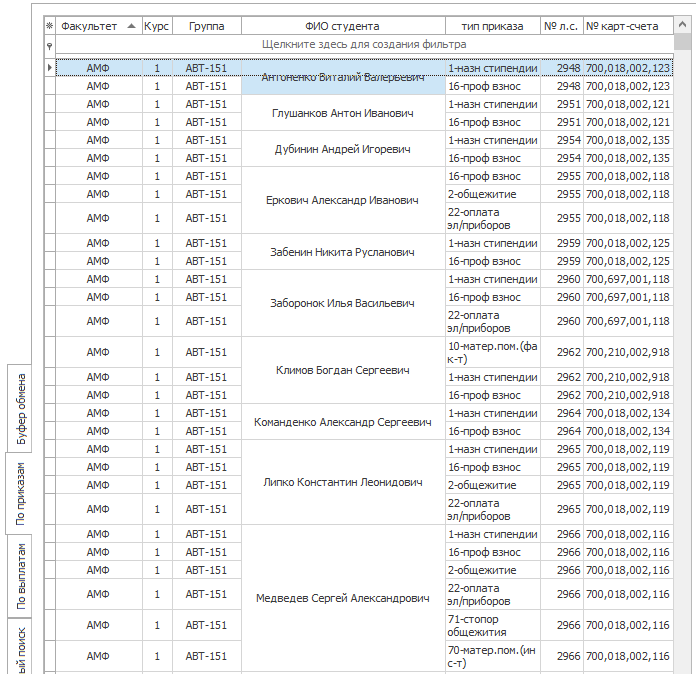Image resolution: width=696 pixels, height=674 pixels.
Task: Click the Факультет sort arrow indicator
Action: pyautogui.click(x=131, y=26)
